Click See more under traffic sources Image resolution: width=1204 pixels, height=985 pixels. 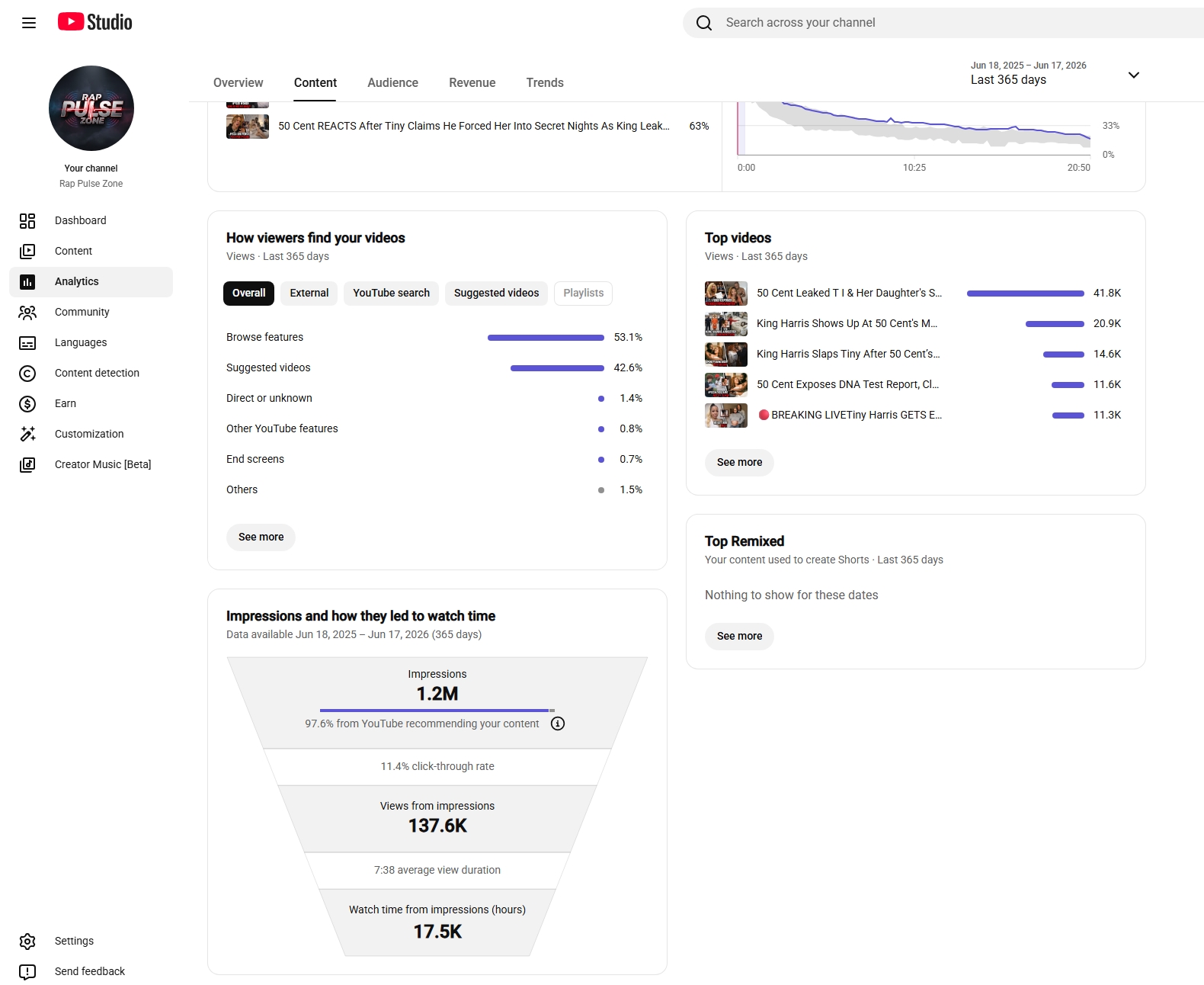261,537
